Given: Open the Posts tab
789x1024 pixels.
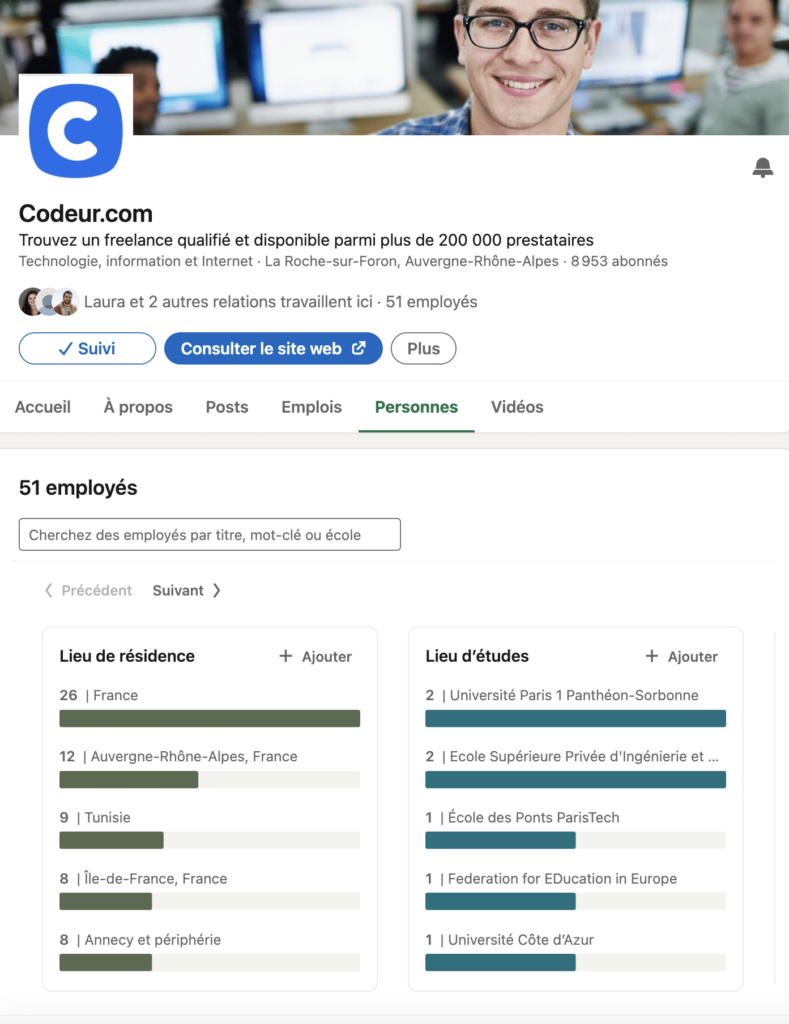Looking at the screenshot, I should coord(227,407).
